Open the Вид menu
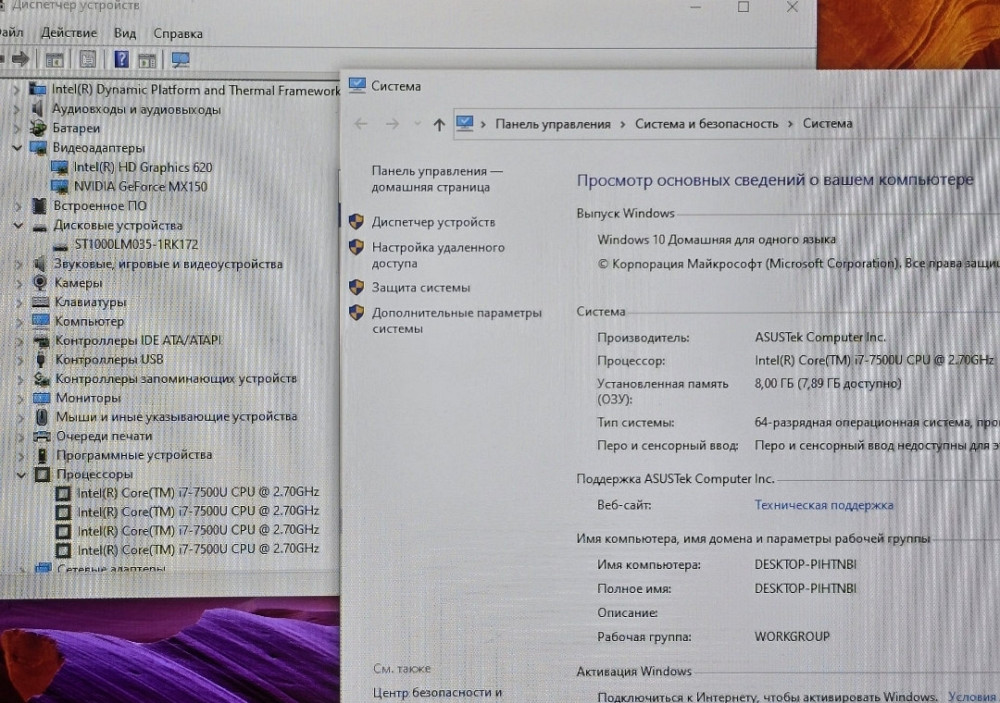 (125, 33)
